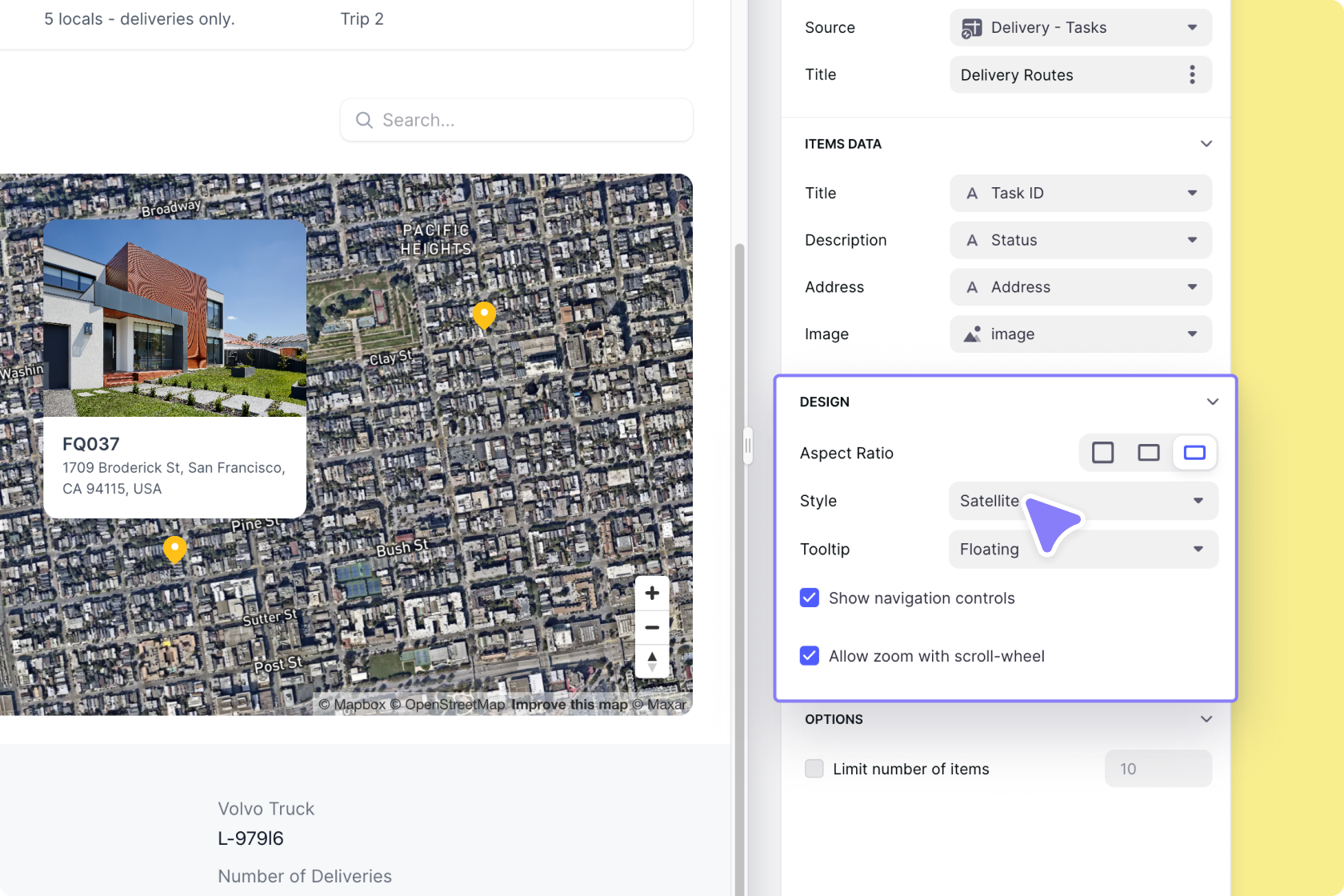This screenshot has width=1344, height=896.
Task: Click the zoom-out icon on the map
Action: [652, 627]
